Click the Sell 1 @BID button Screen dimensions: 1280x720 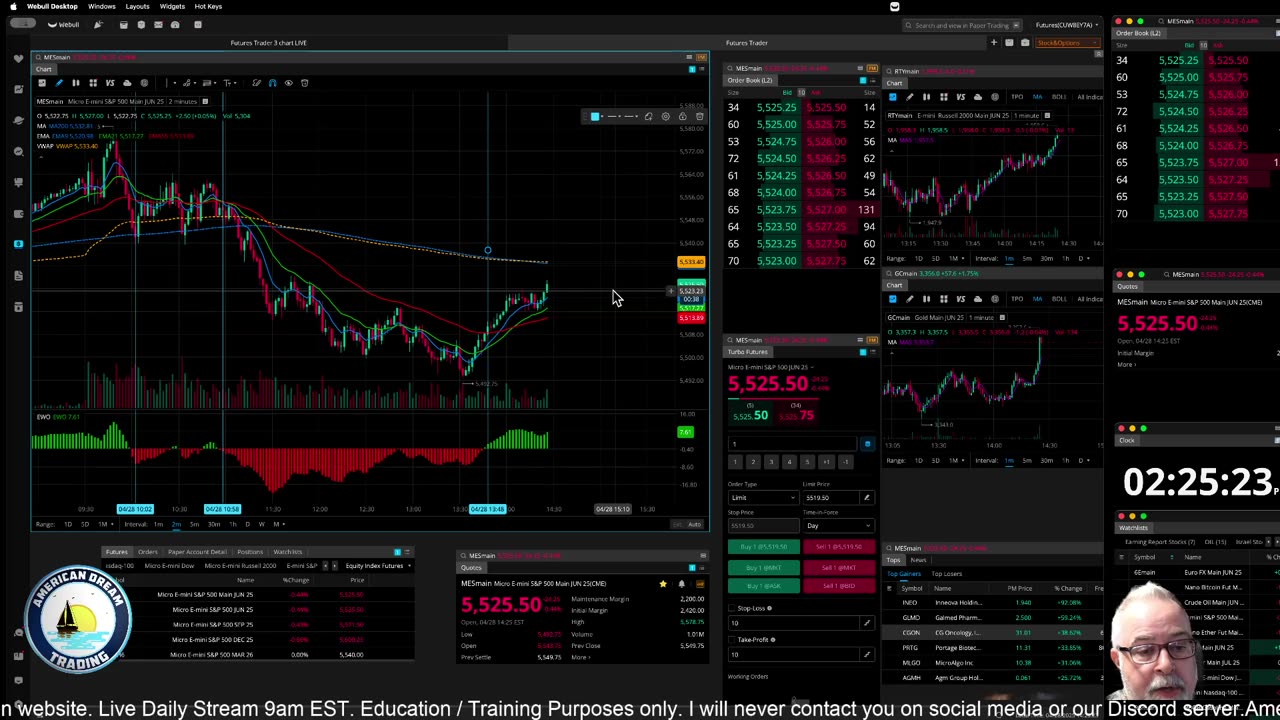838,586
